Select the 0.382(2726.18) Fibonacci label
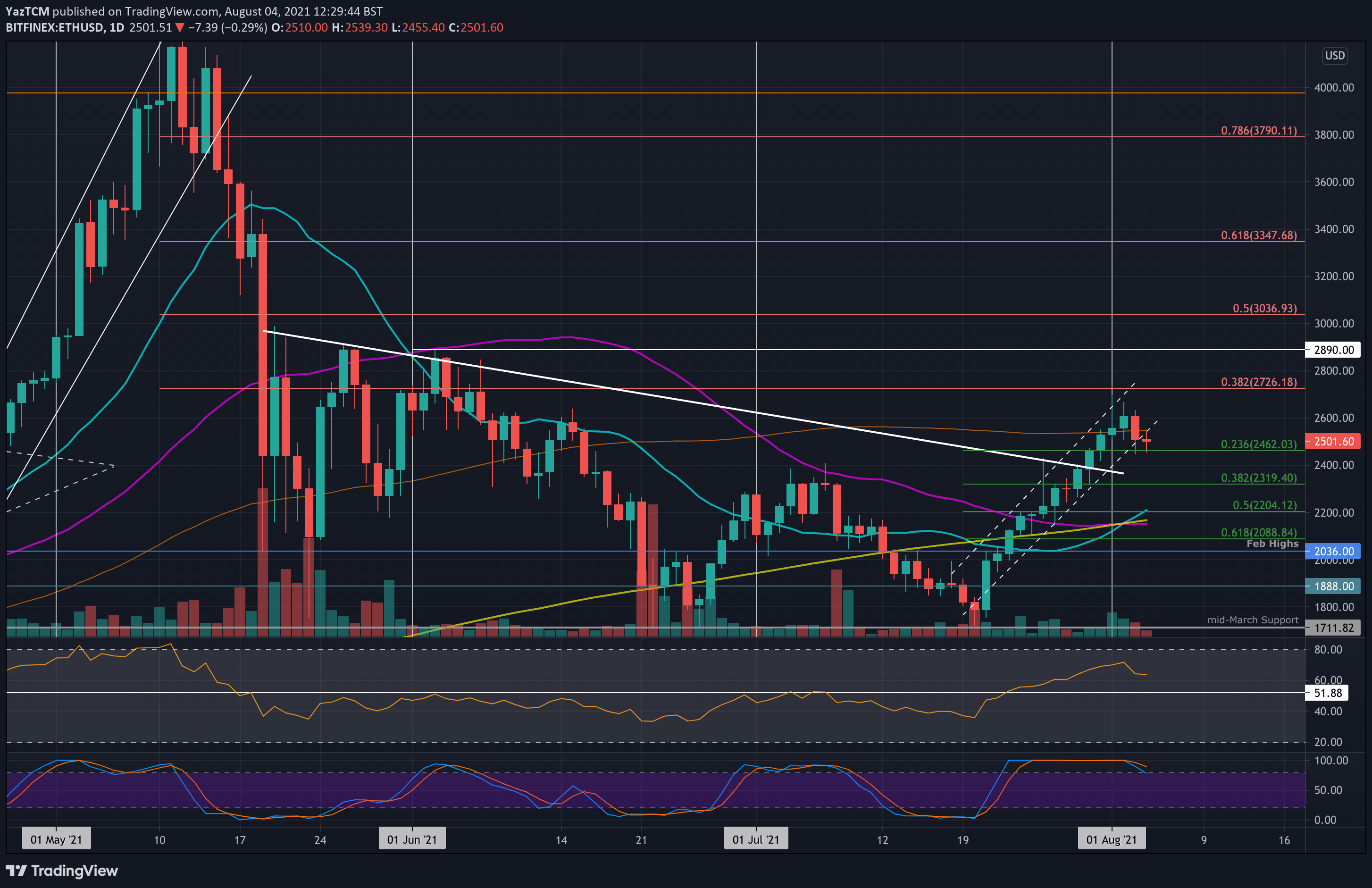 pyautogui.click(x=1258, y=382)
